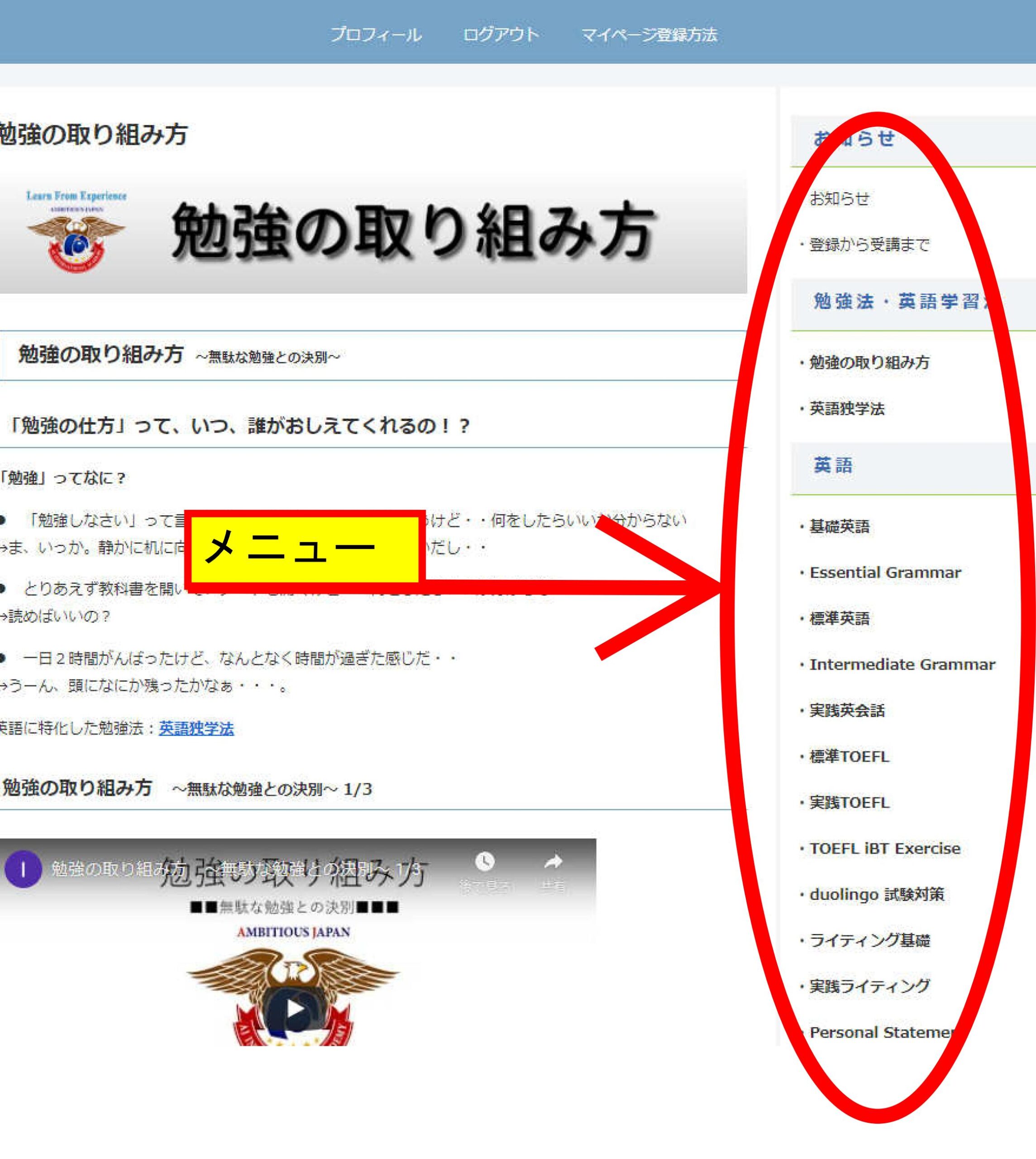1036x1159 pixels.
Task: Click the video share arrow icon
Action: click(x=553, y=862)
